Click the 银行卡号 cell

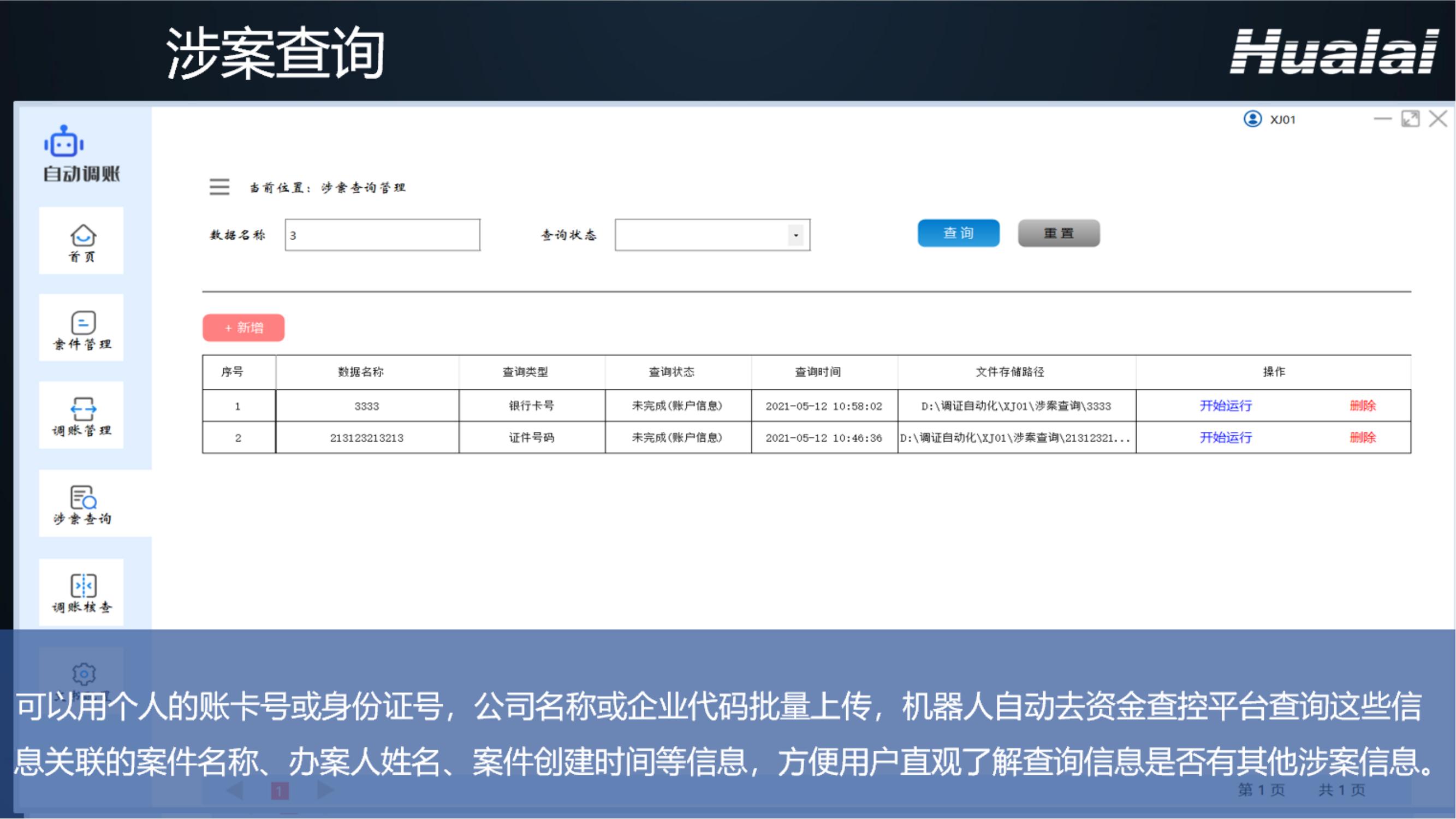point(532,406)
